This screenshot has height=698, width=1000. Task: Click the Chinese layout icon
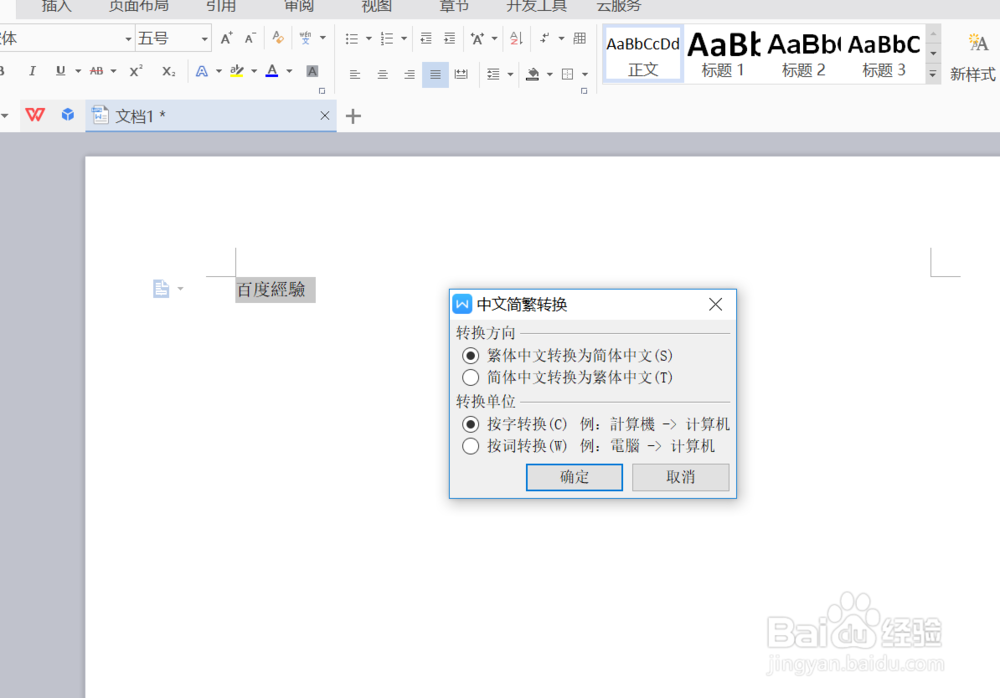click(477, 39)
